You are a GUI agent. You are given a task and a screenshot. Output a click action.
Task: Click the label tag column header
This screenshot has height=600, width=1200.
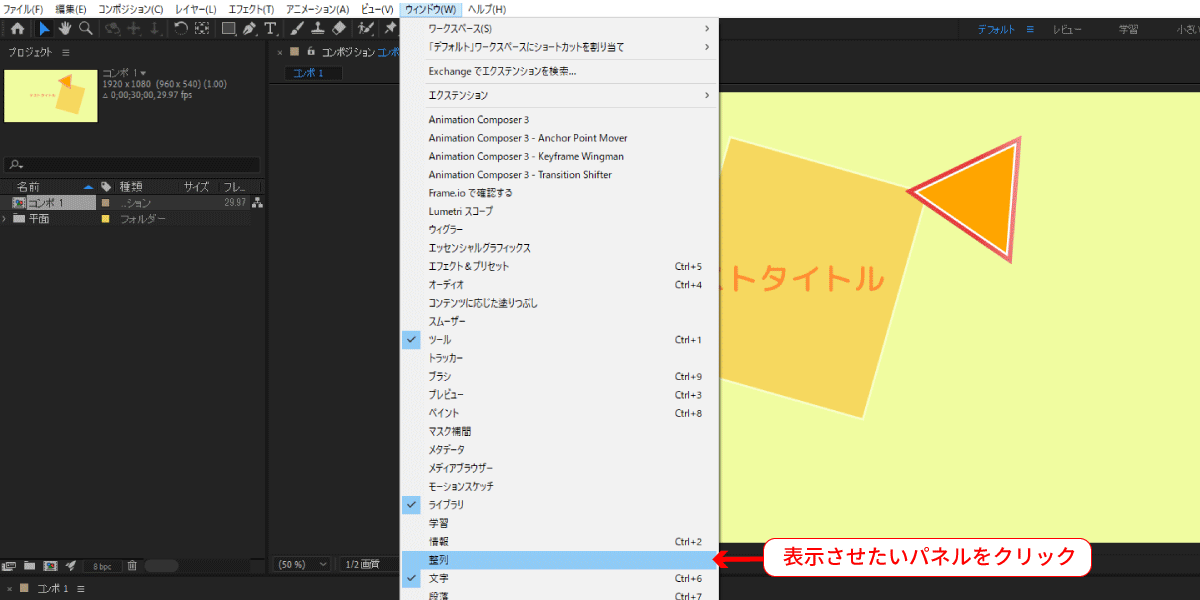click(x=106, y=187)
